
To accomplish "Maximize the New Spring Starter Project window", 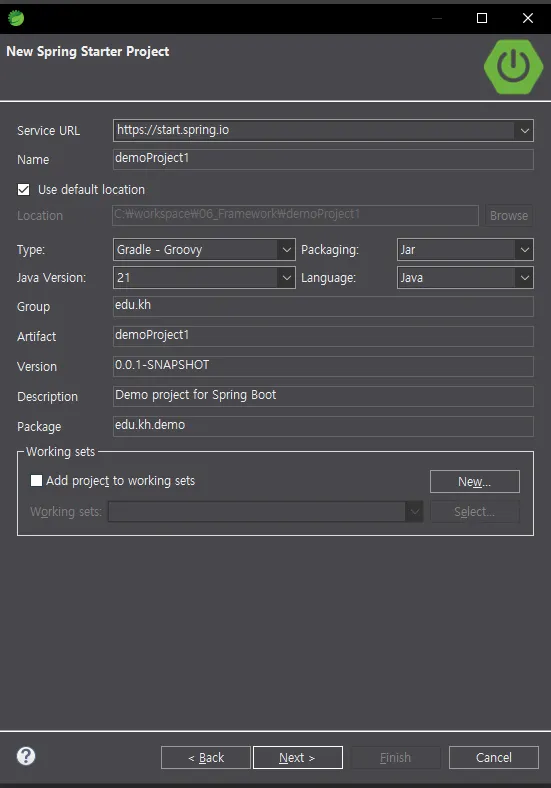I will [x=482, y=18].
